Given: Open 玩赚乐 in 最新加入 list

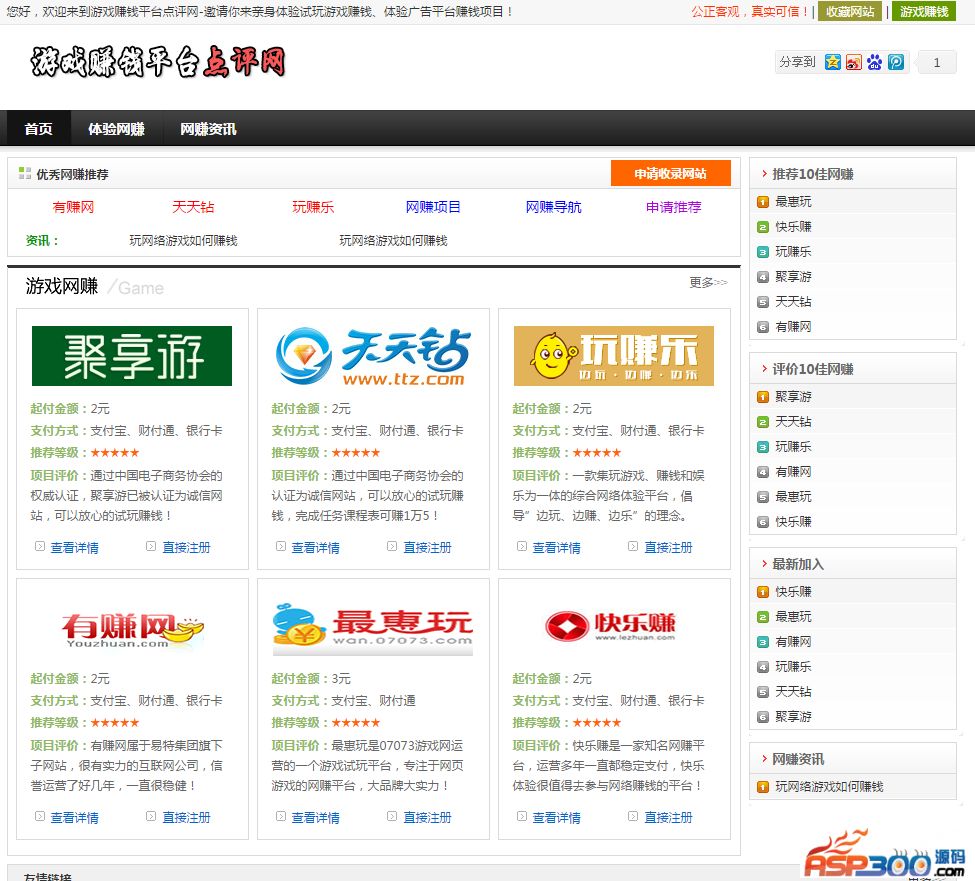Looking at the screenshot, I should coord(793,667).
